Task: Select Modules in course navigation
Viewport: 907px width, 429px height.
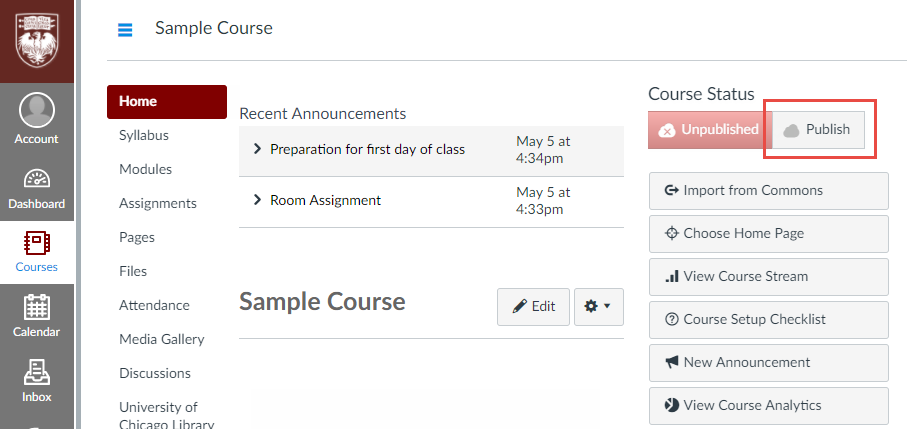Action: click(145, 169)
